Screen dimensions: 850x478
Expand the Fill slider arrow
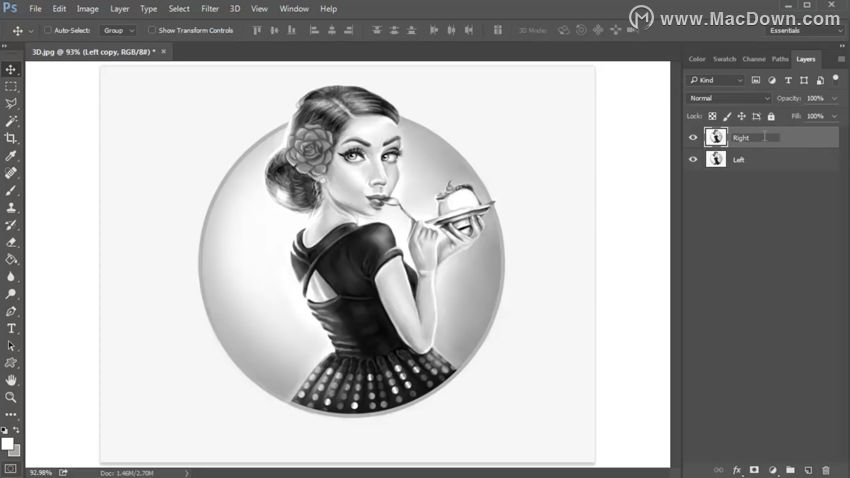834,116
